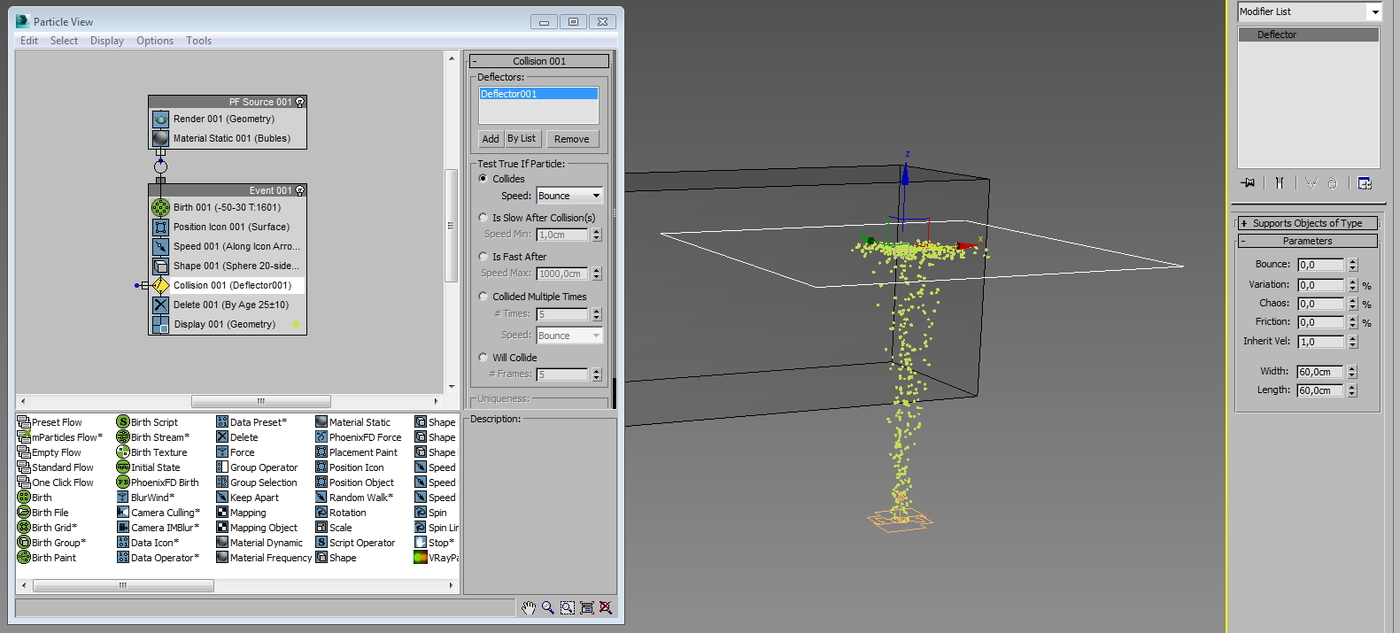The image size is (1400, 633).
Task: Click the Delete 001 operator icon
Action: tap(160, 304)
